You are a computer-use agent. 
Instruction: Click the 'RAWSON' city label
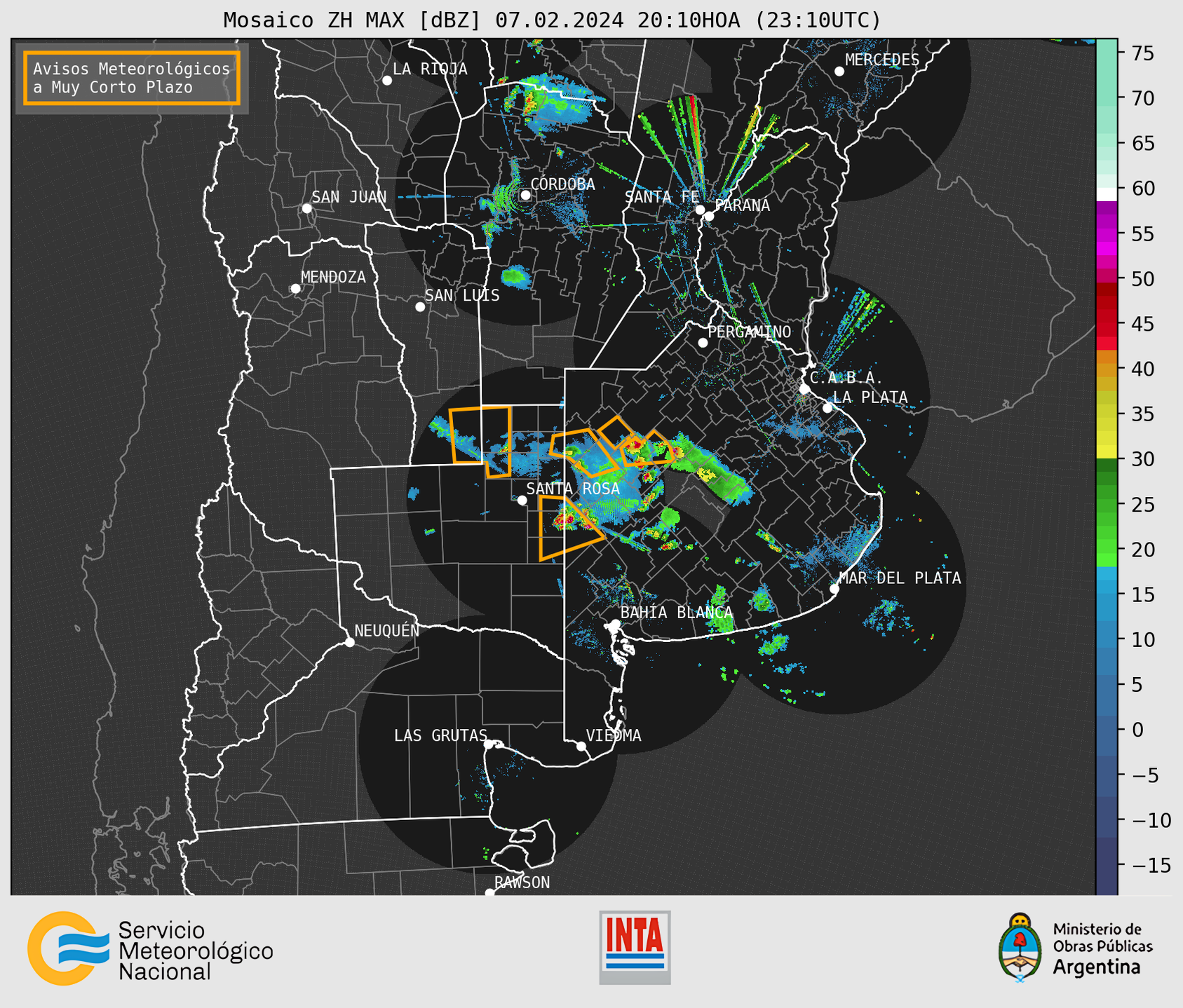tap(522, 883)
